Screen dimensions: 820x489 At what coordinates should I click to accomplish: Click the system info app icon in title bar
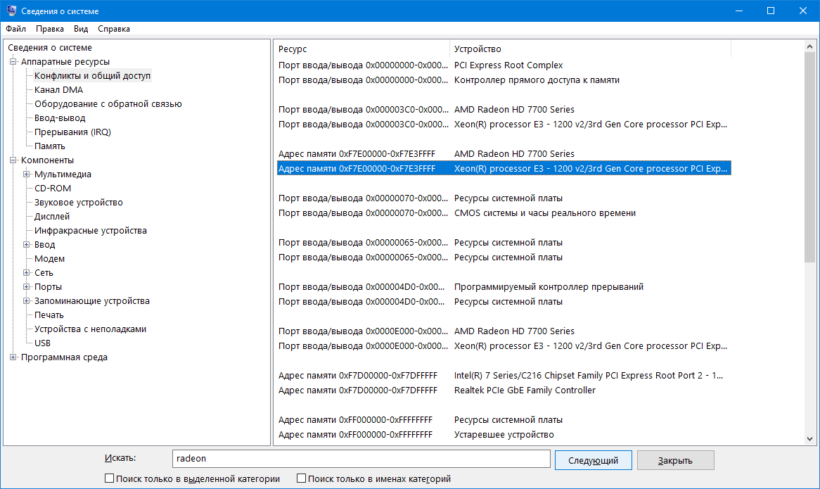coord(11,10)
